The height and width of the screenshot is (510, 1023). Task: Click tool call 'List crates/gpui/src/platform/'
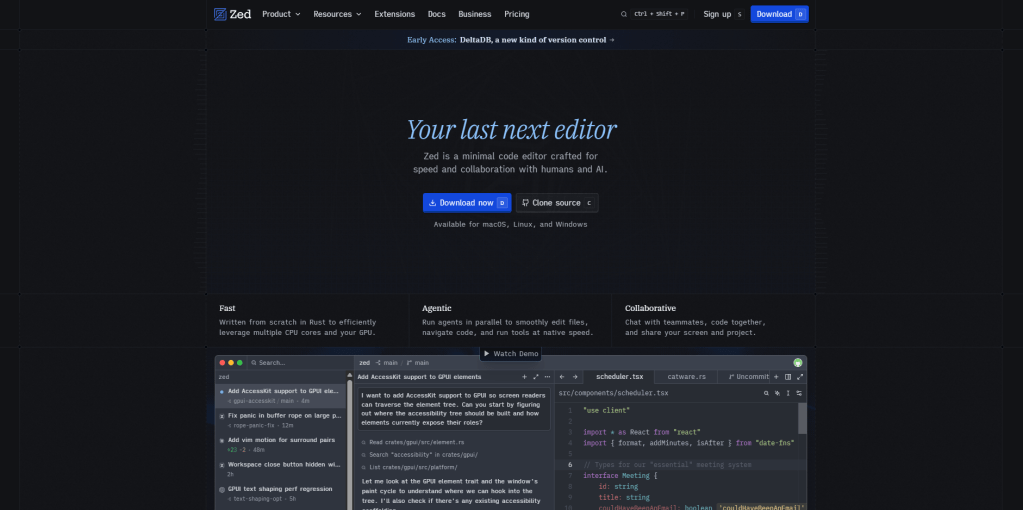pos(409,467)
